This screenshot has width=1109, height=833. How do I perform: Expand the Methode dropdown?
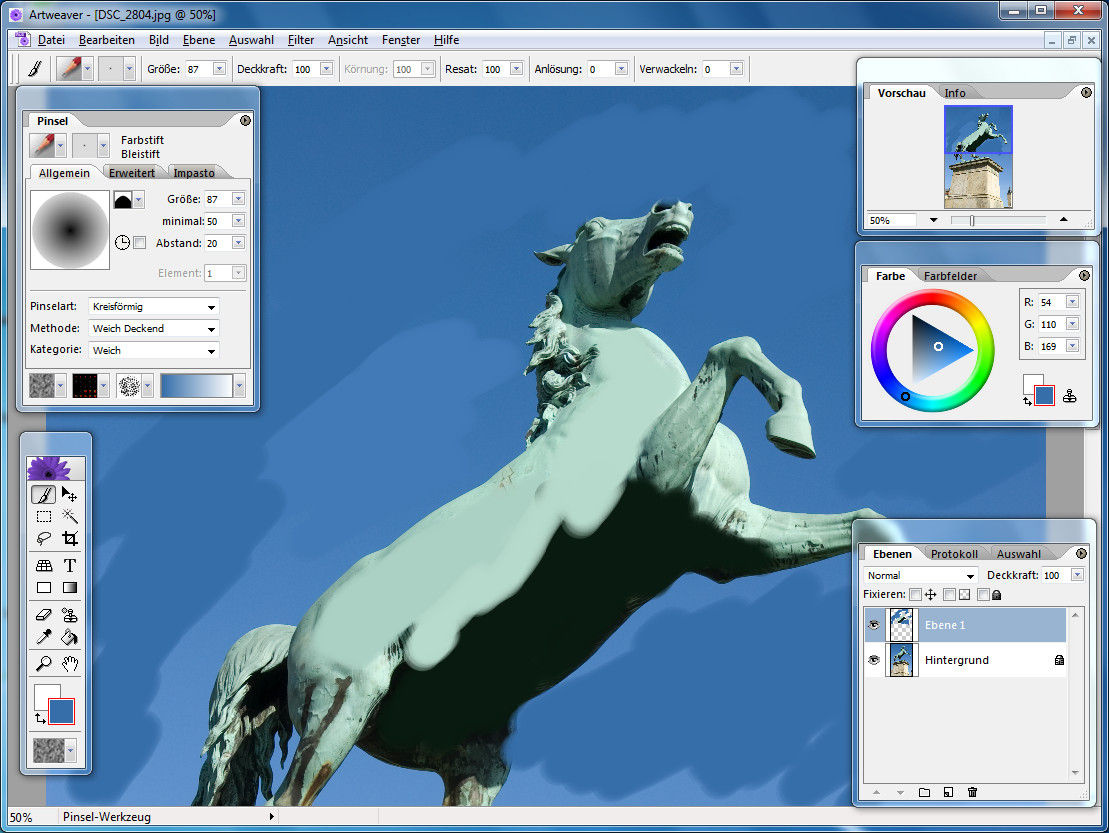[154, 329]
